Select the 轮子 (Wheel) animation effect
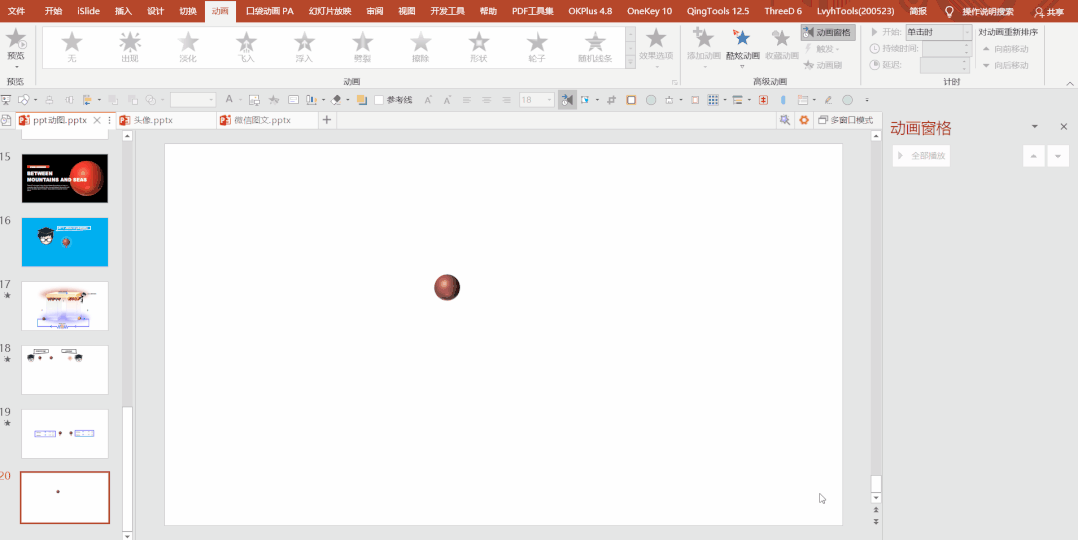This screenshot has width=1078, height=540. tap(537, 47)
